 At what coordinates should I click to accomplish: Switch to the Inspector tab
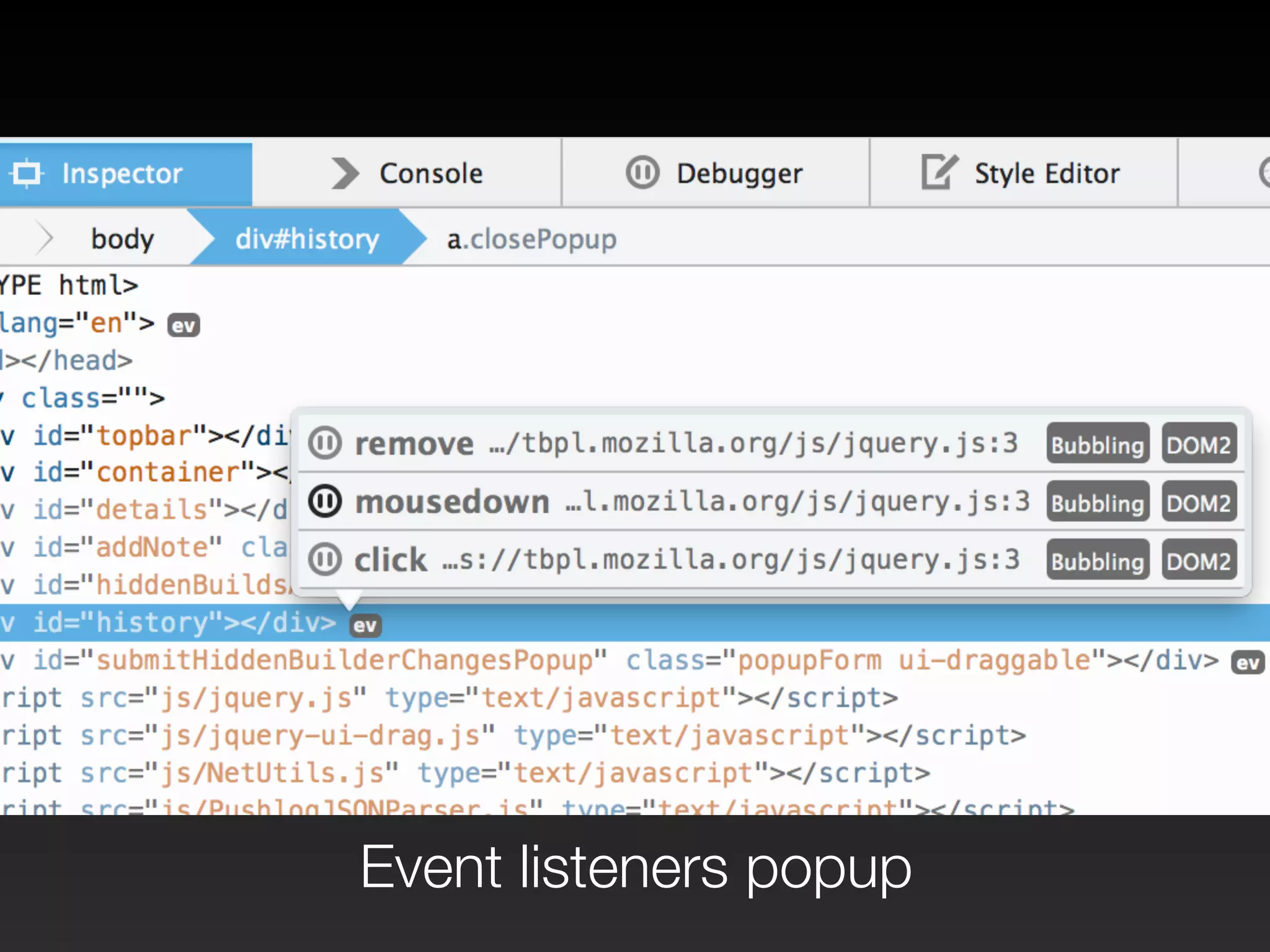click(125, 174)
